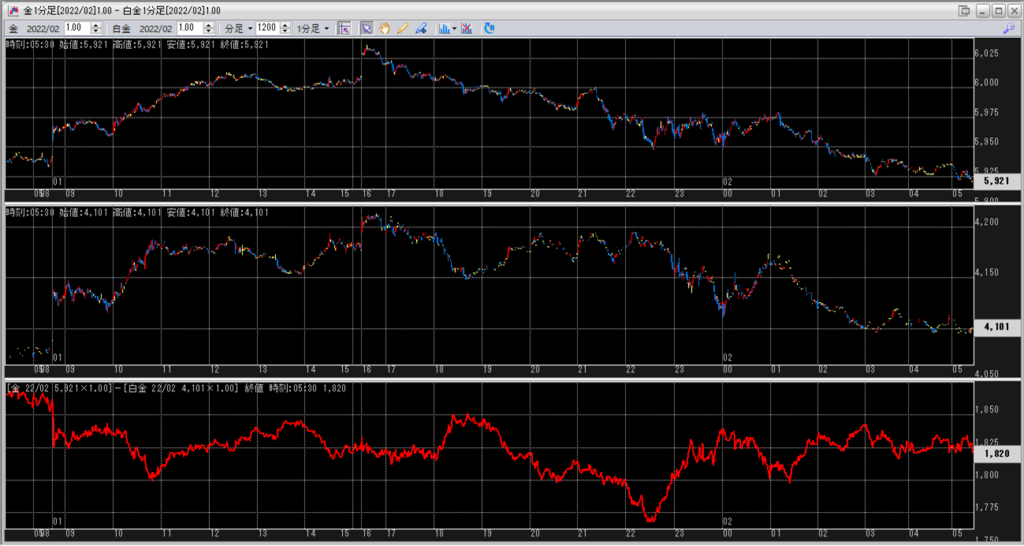Toggle the crosshair cursor display

344,28
